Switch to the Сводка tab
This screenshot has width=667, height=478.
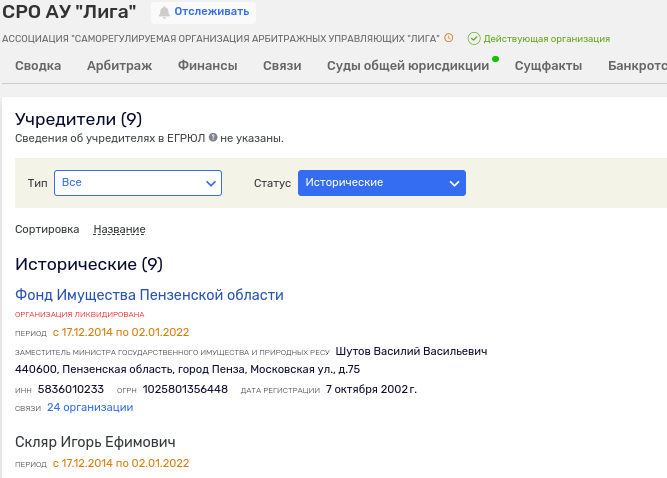(38, 65)
